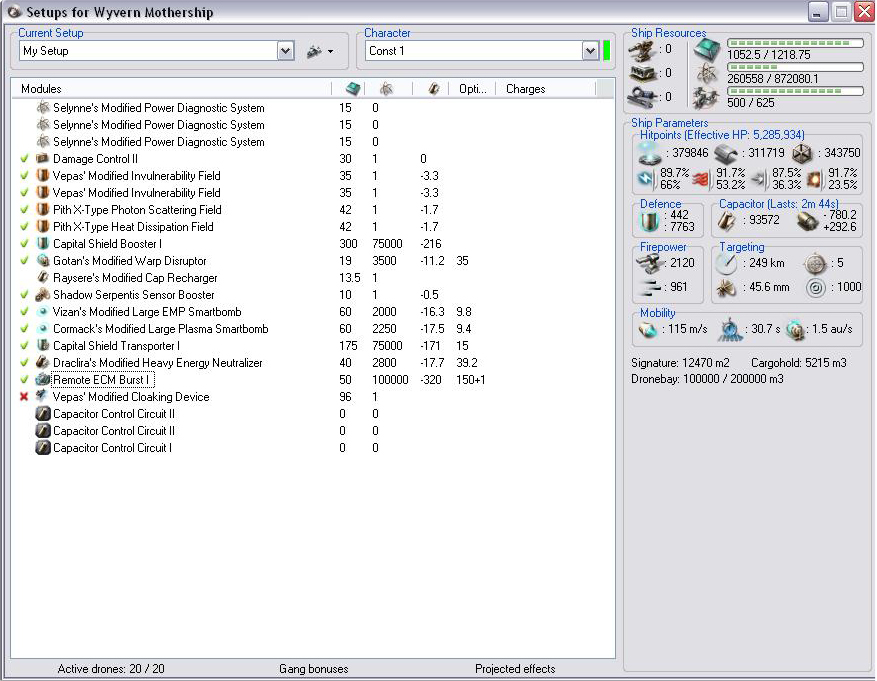877x681 pixels.
Task: Select the Remote ECM Burst I row
Action: tap(313, 380)
